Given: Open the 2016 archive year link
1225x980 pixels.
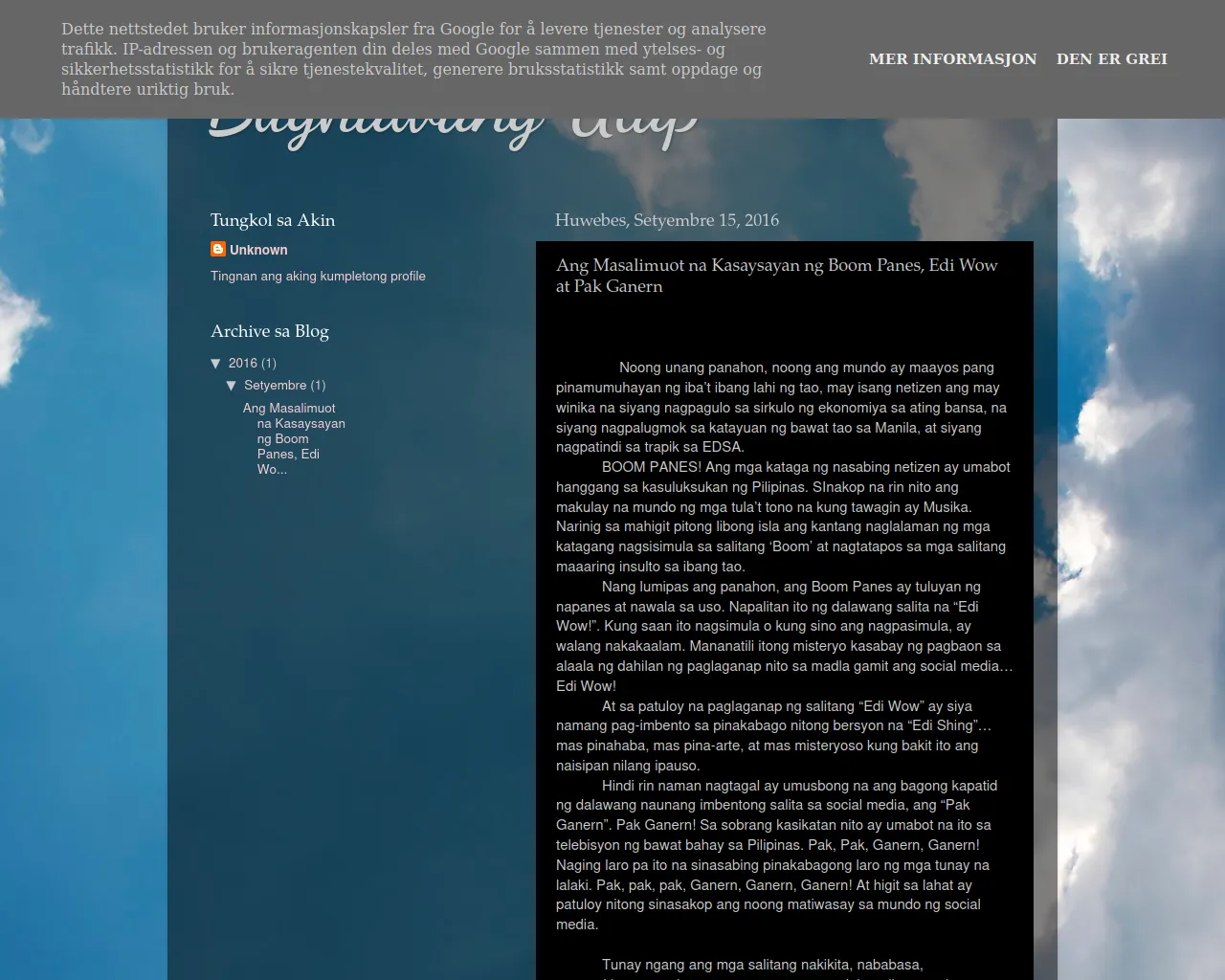Looking at the screenshot, I should coord(242,364).
